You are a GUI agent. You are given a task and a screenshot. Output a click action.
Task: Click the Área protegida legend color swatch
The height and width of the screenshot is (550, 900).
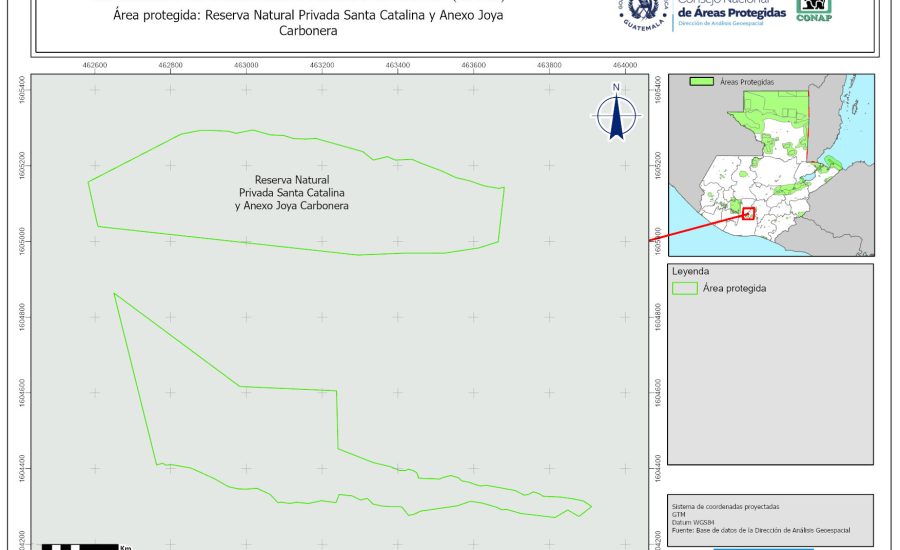[x=685, y=288]
